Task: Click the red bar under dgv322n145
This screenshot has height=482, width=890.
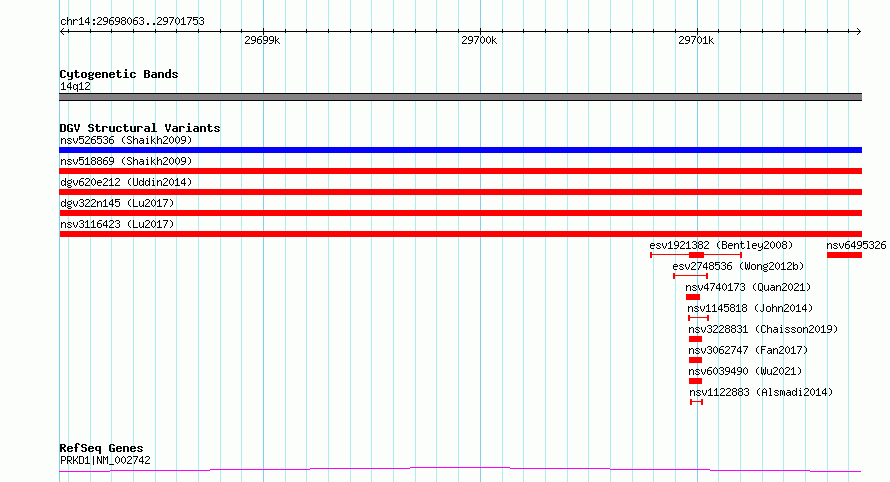Action: (460, 213)
